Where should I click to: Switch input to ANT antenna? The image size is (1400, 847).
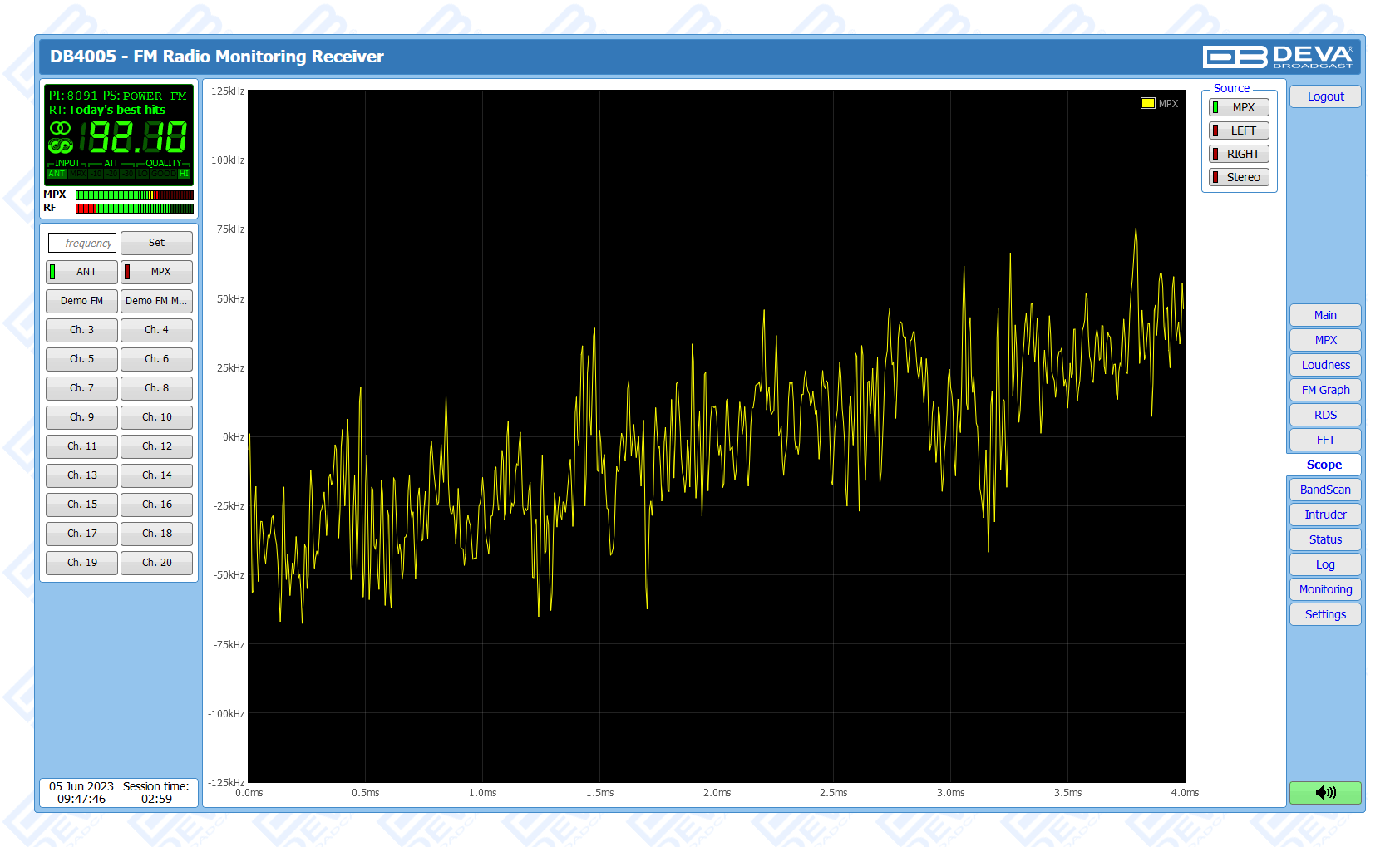[x=81, y=272]
